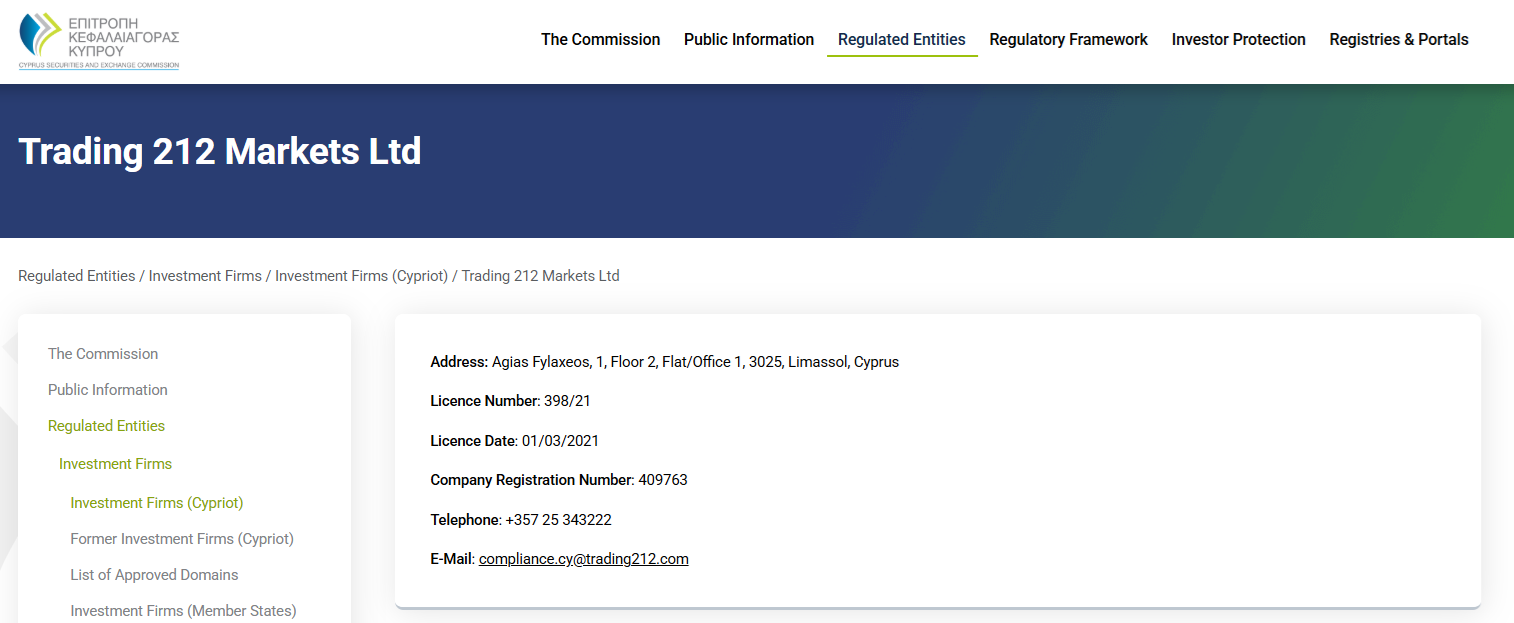Select Regulated Entities in sidebar
The width and height of the screenshot is (1514, 623).
106,426
